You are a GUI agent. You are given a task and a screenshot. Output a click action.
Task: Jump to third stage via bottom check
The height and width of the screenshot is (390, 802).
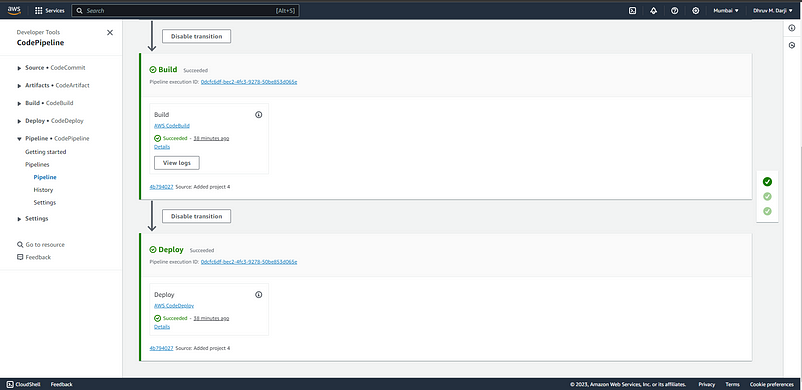click(x=767, y=211)
